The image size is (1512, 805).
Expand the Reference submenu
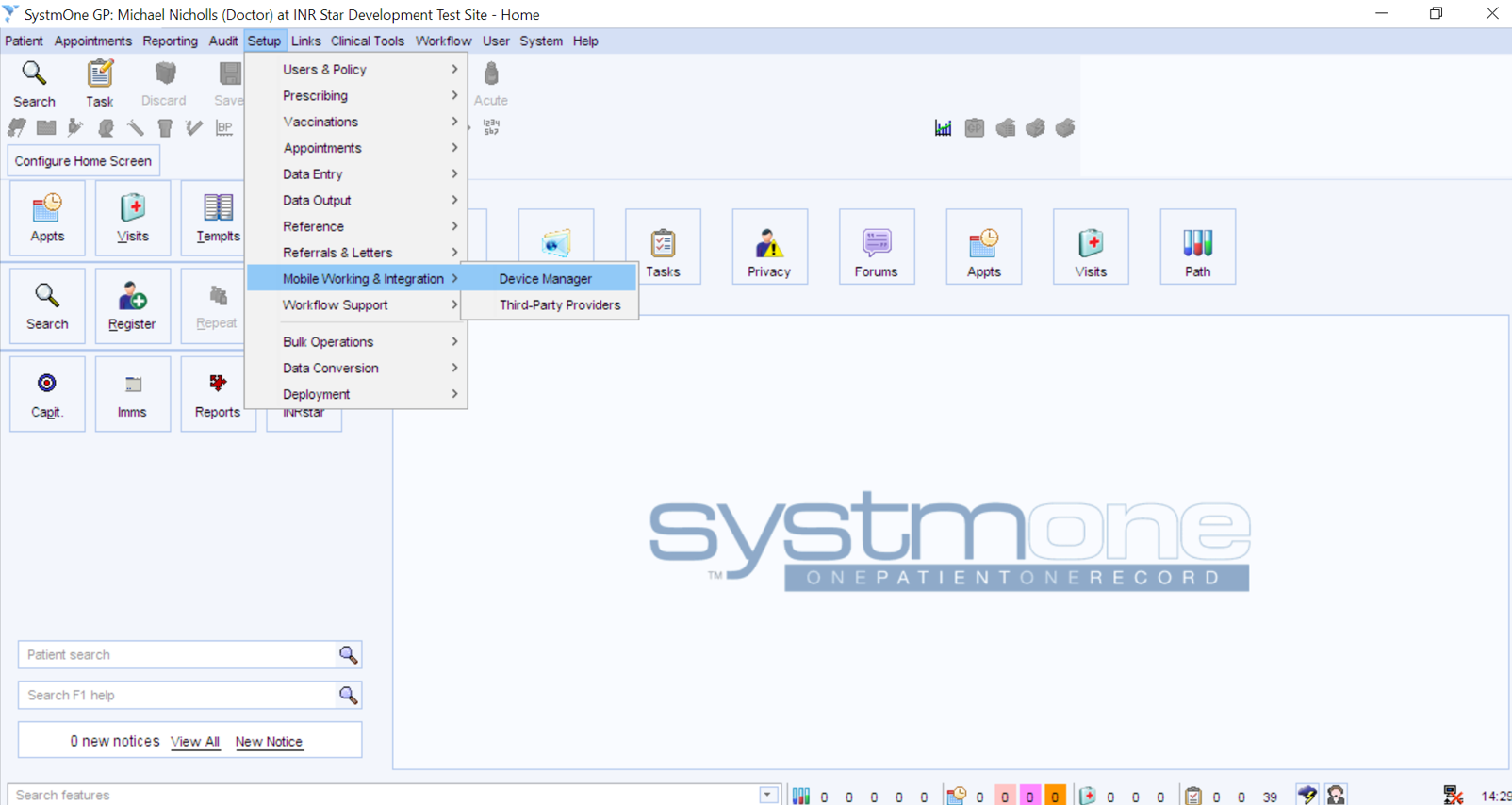click(x=356, y=226)
